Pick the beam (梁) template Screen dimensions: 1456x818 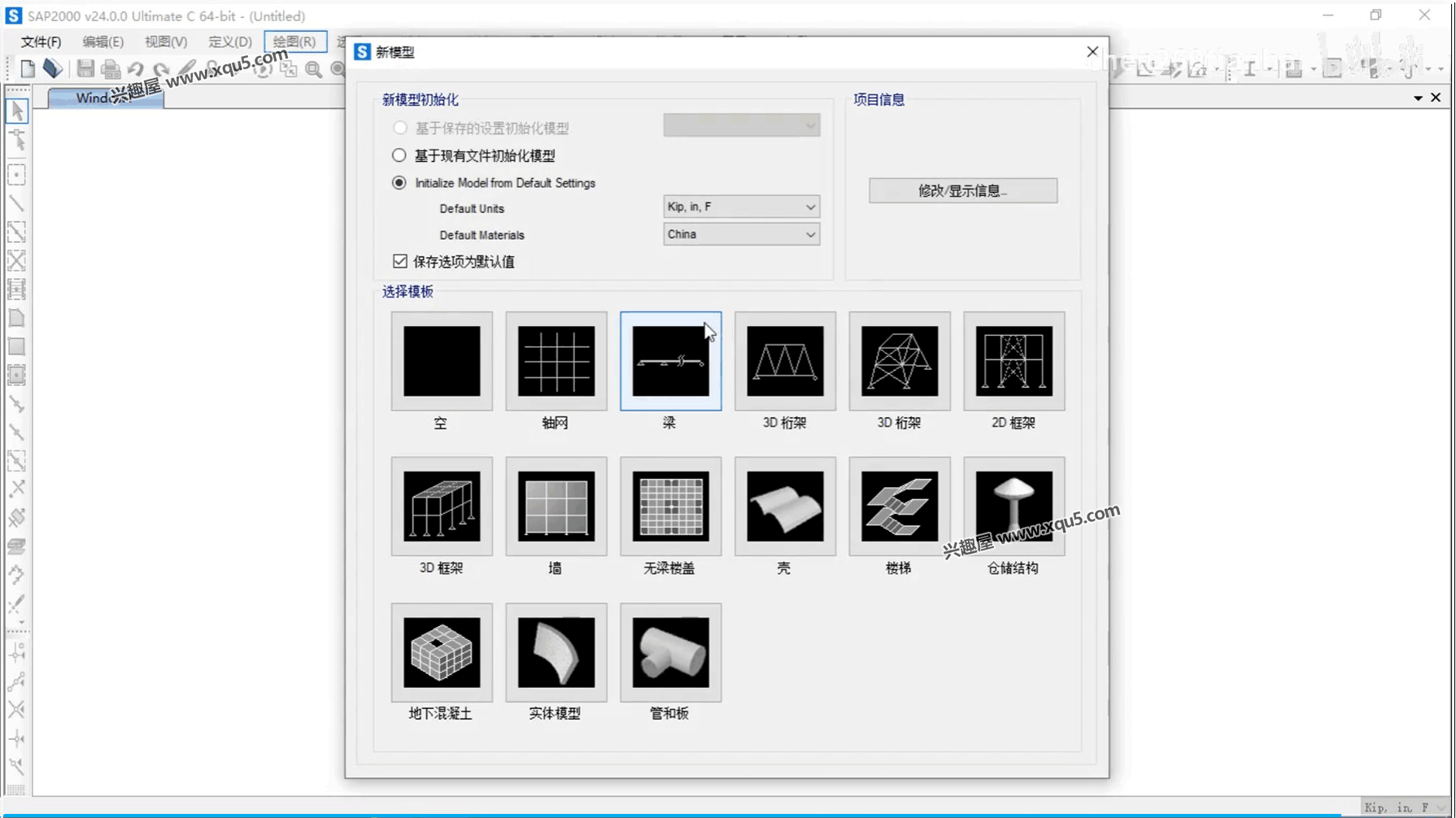pyautogui.click(x=670, y=361)
